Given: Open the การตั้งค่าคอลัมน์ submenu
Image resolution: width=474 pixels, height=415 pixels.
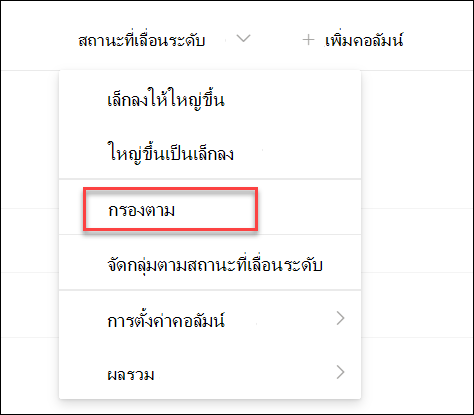Looking at the screenshot, I should coord(210,319).
